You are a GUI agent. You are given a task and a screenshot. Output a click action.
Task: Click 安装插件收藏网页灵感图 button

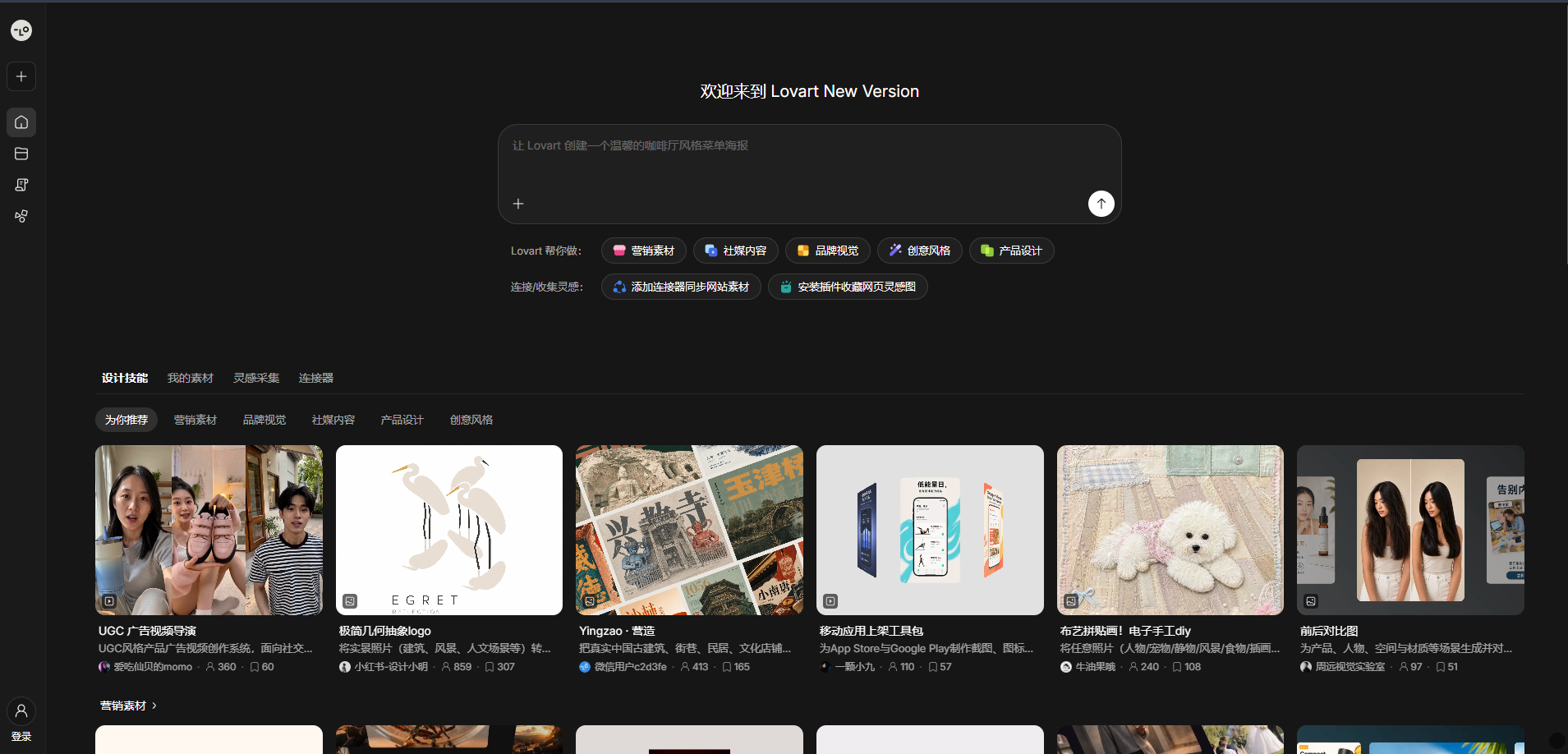[x=848, y=287]
